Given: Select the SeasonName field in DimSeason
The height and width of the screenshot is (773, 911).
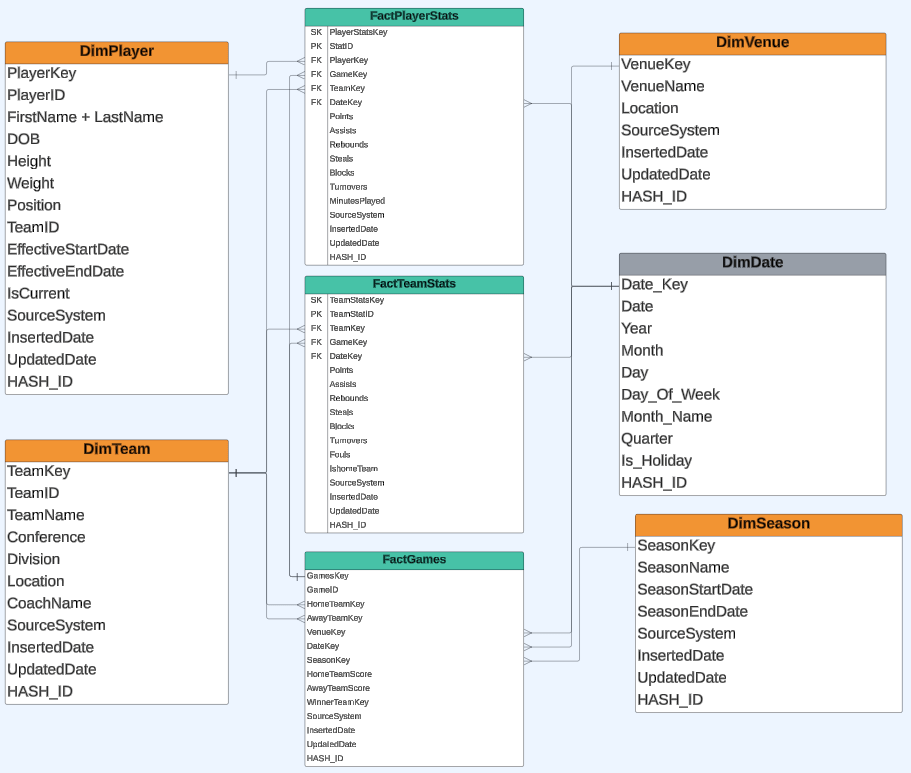Looking at the screenshot, I should (769, 568).
